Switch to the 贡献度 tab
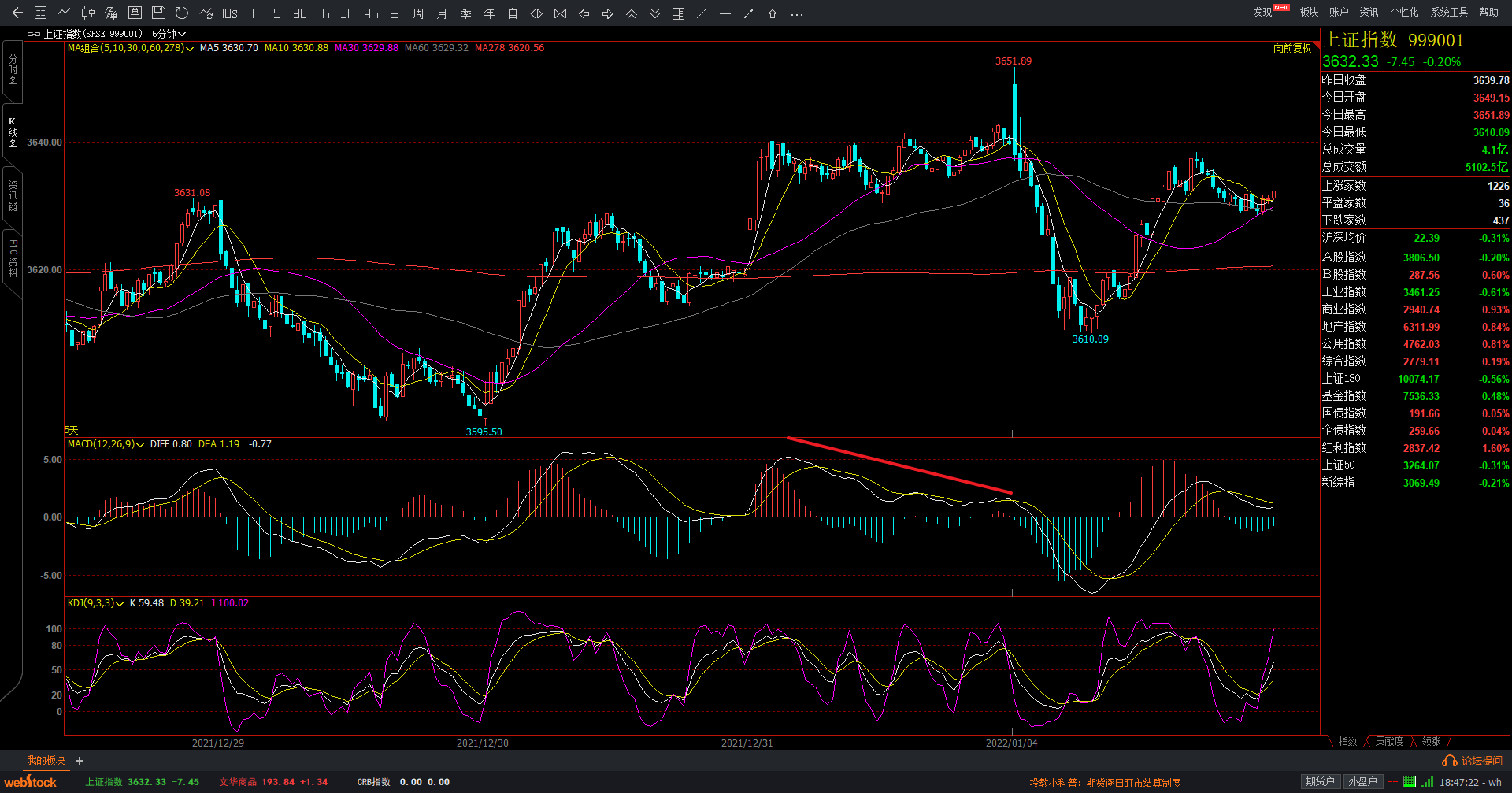 coord(1389,741)
